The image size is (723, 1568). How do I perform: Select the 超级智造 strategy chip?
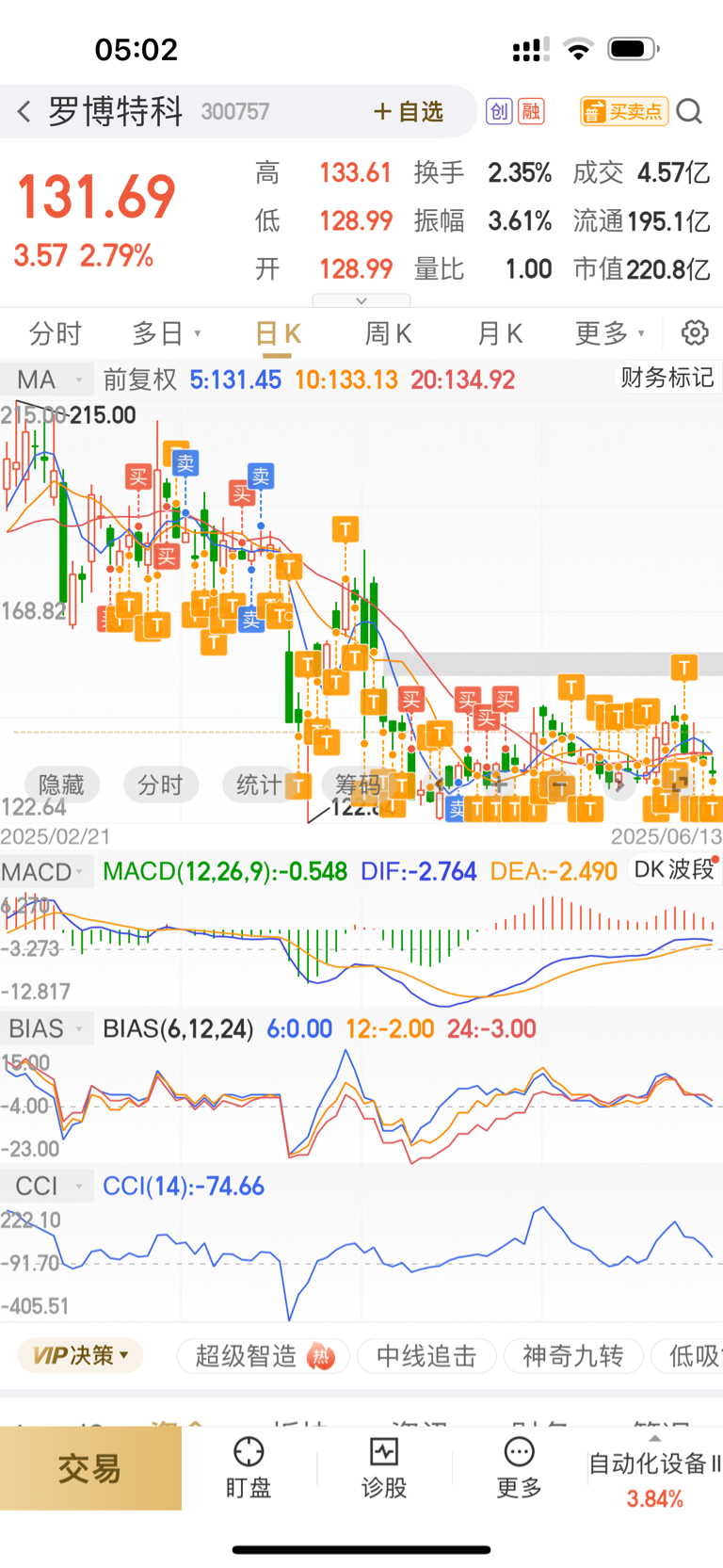264,1356
